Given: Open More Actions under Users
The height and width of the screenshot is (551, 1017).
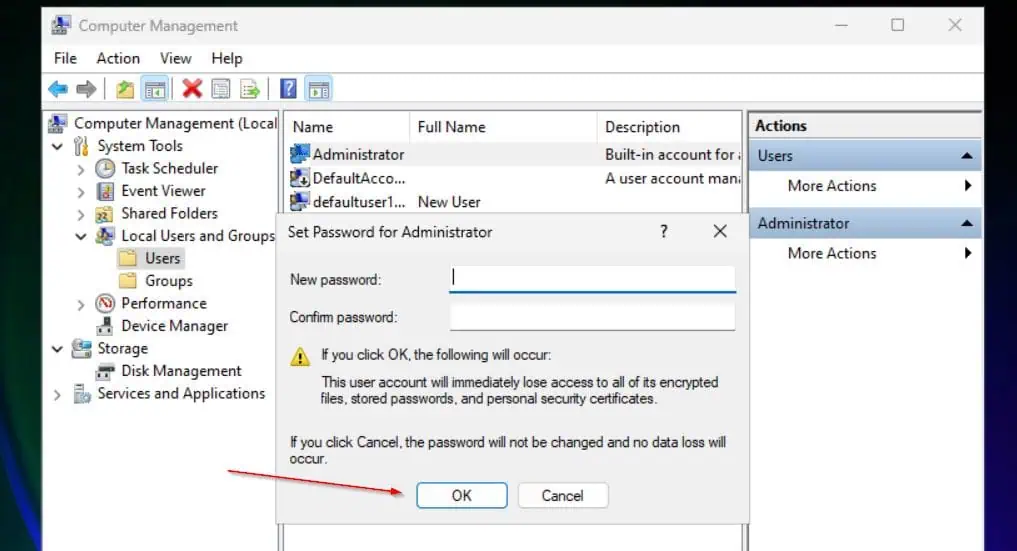Looking at the screenshot, I should pyautogui.click(x=832, y=186).
